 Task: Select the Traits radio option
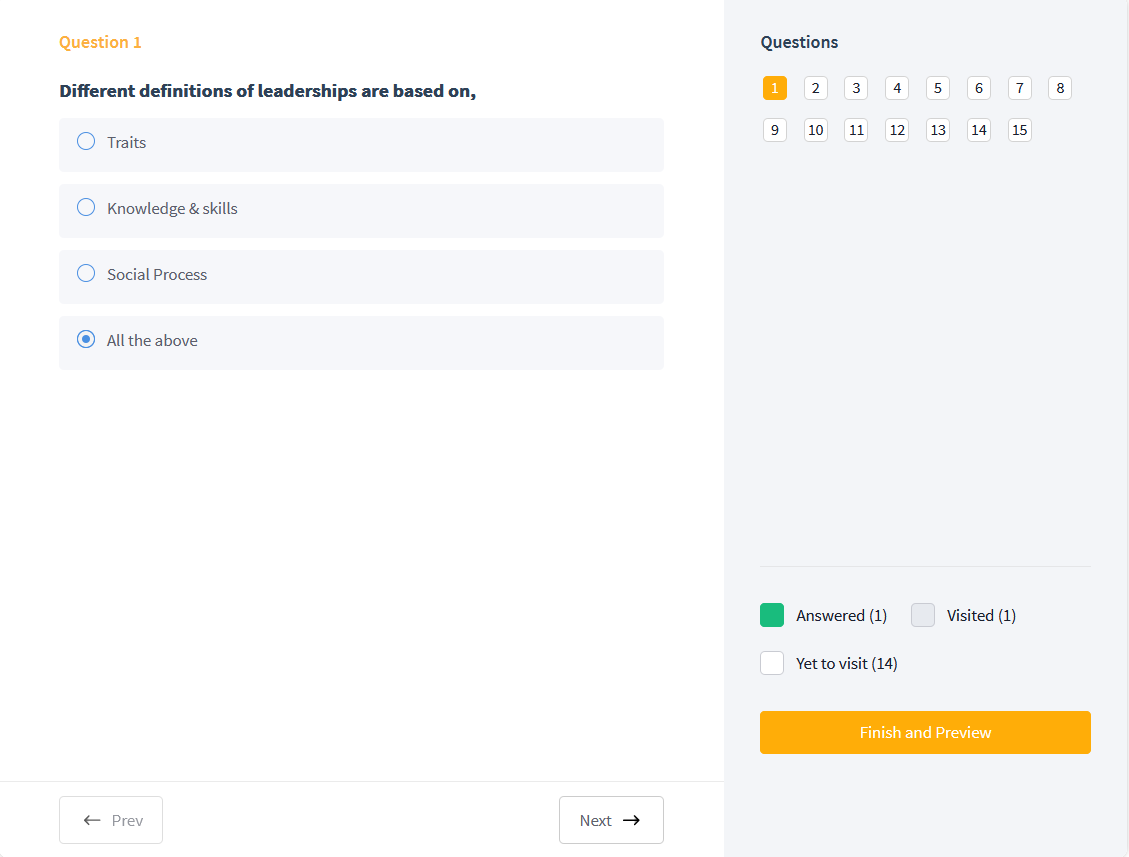click(86, 142)
